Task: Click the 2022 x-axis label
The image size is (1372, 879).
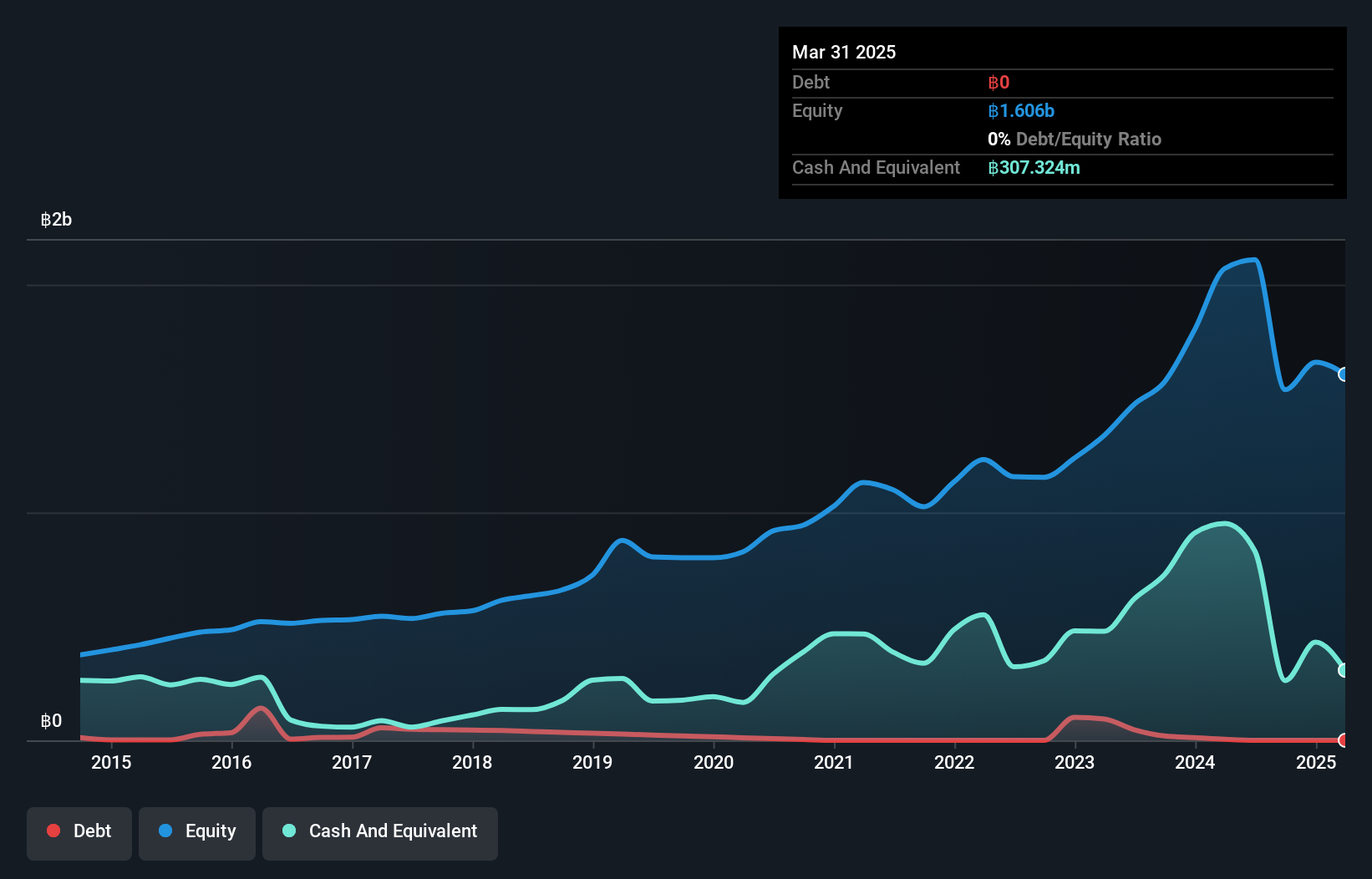Action: click(x=954, y=762)
